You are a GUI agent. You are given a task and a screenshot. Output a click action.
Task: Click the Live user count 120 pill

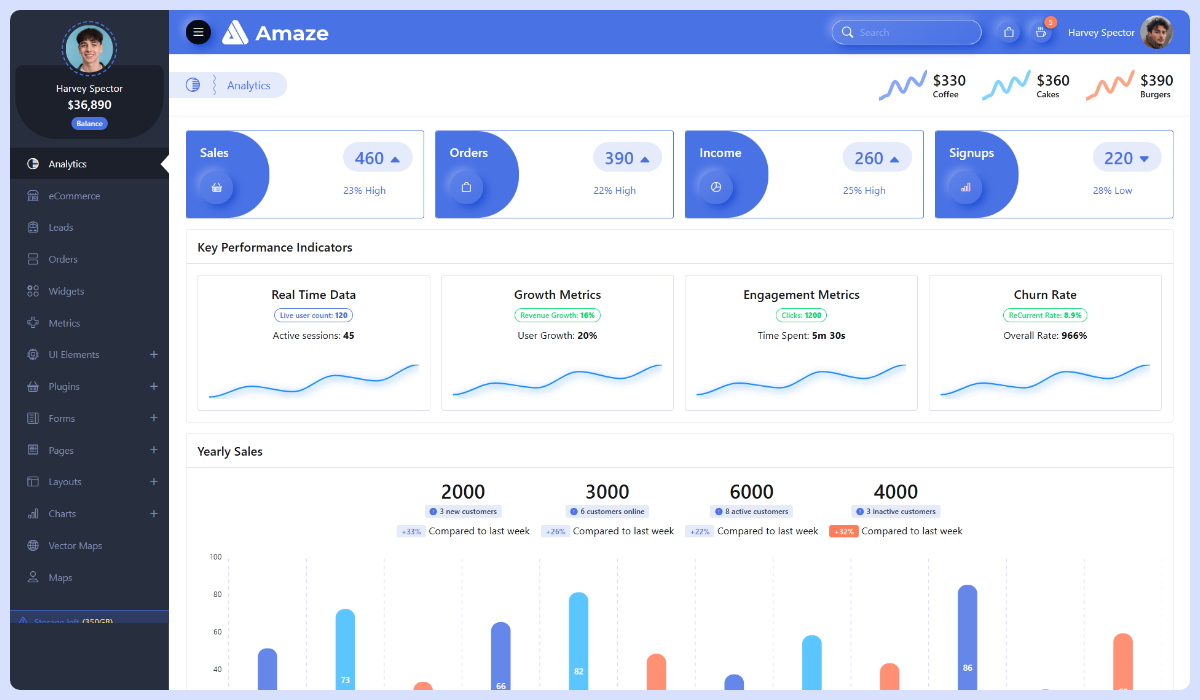pos(313,314)
